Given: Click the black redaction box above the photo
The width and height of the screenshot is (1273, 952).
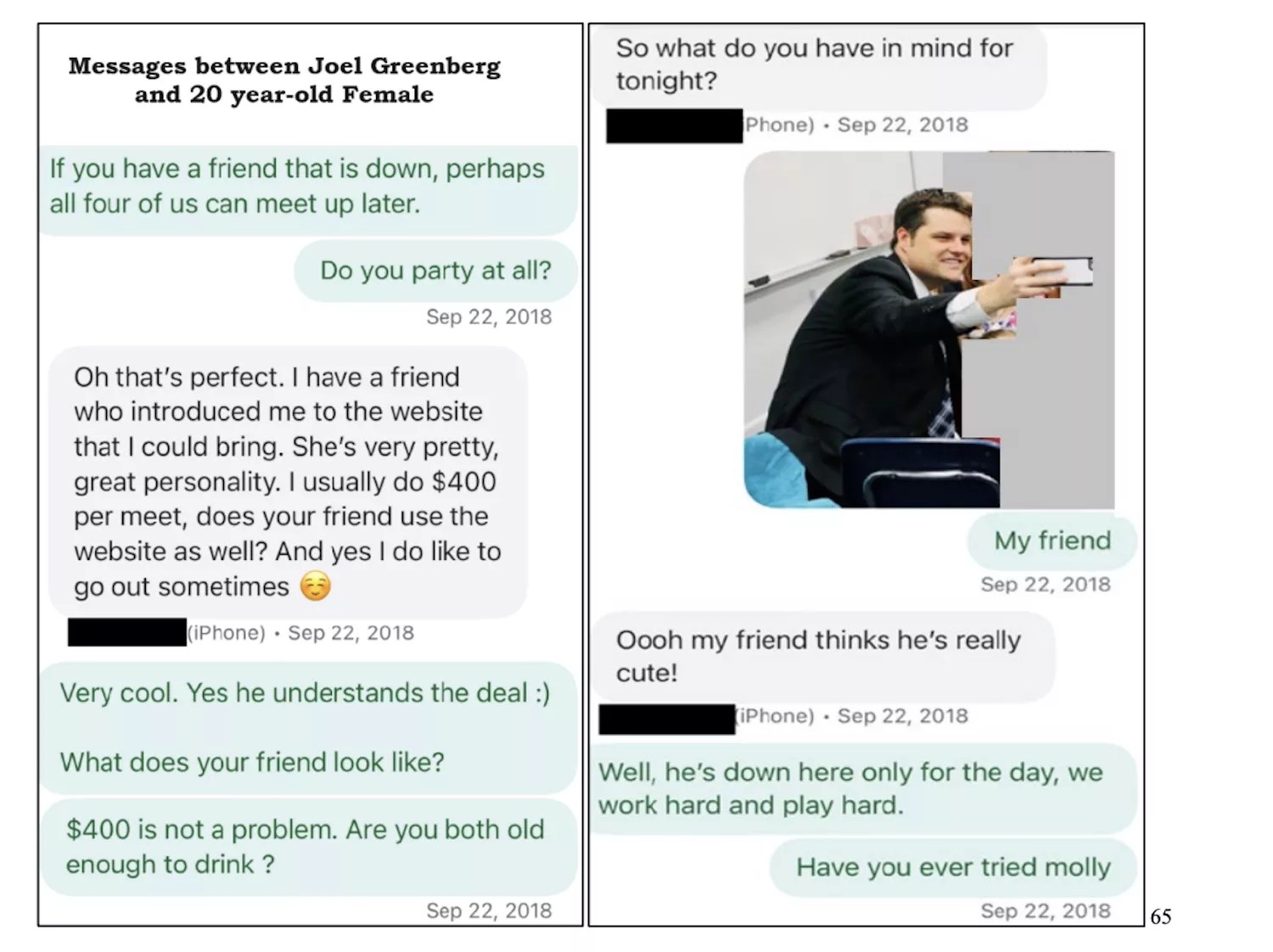Looking at the screenshot, I should (675, 126).
